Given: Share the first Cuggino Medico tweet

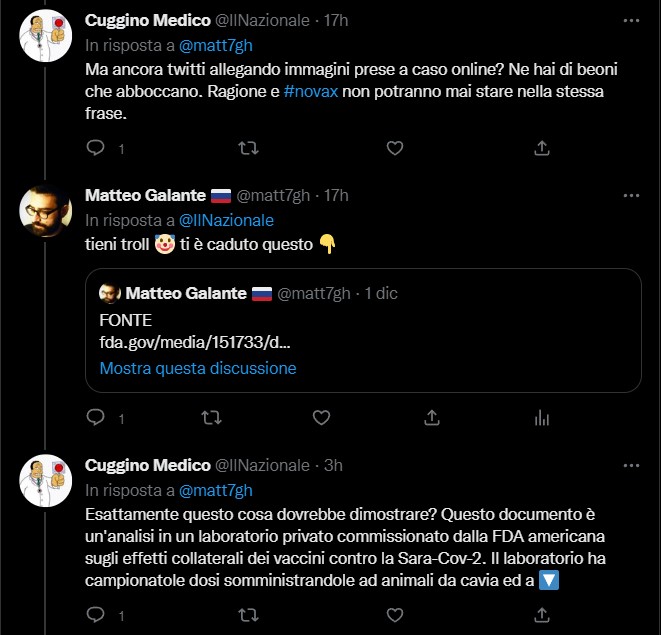Looking at the screenshot, I should 542,148.
